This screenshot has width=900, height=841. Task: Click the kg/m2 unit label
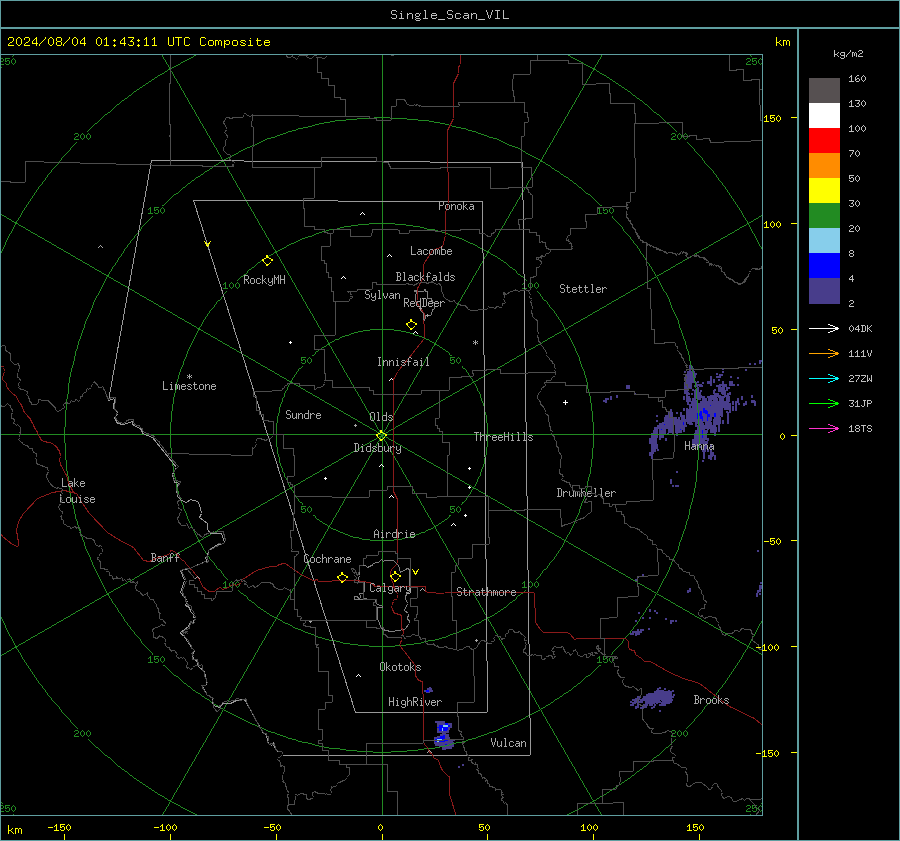tap(848, 54)
